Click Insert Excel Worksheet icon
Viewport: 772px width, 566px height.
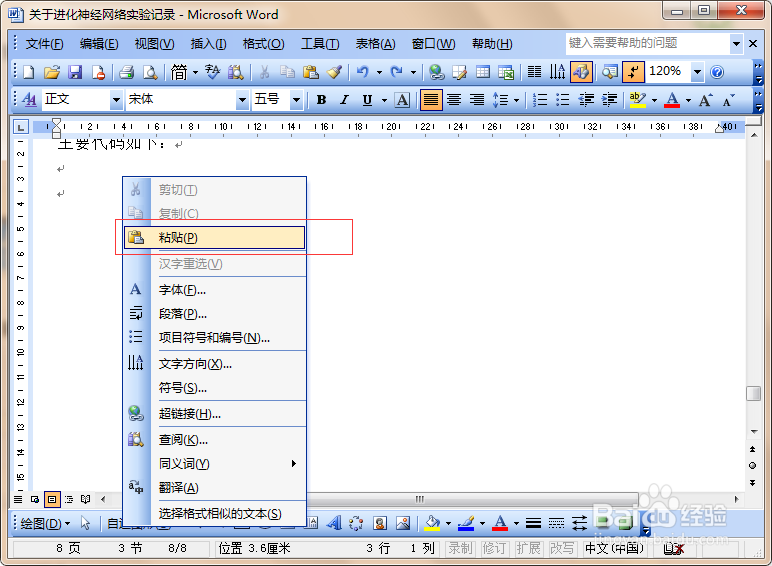tap(506, 72)
